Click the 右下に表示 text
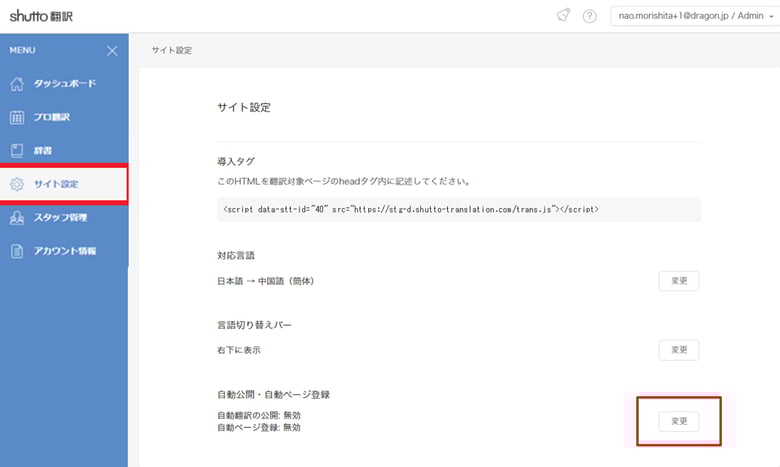The width and height of the screenshot is (780, 467). 239,350
